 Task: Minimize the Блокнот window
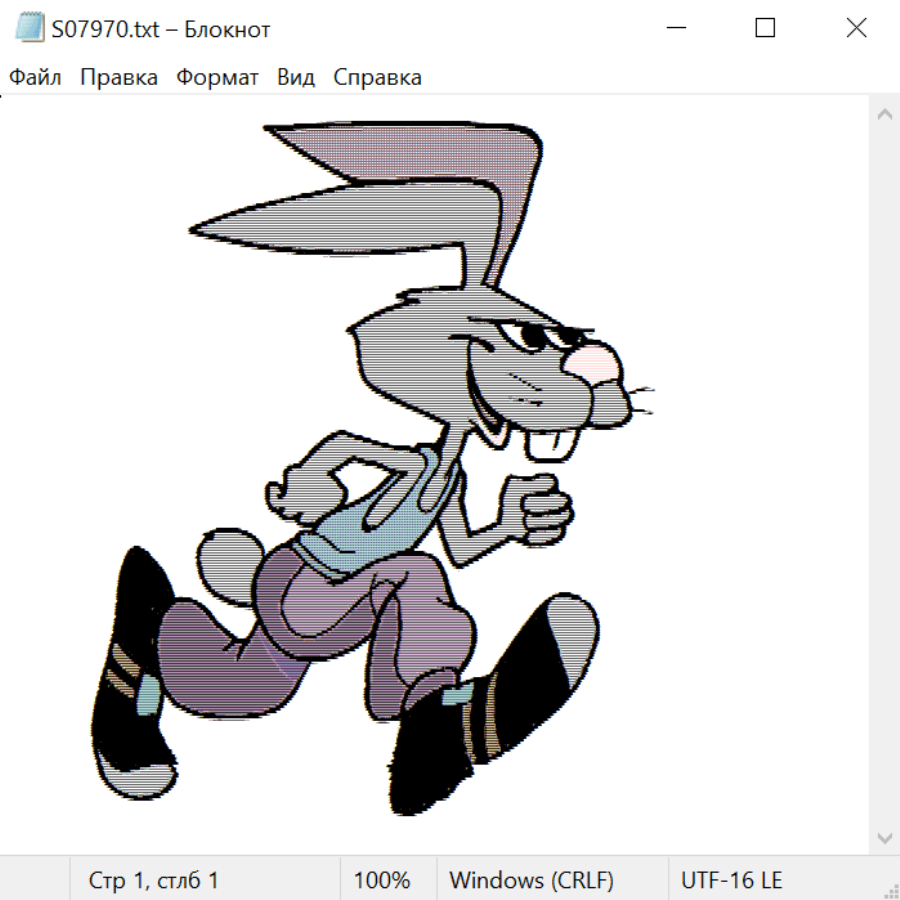(675, 29)
